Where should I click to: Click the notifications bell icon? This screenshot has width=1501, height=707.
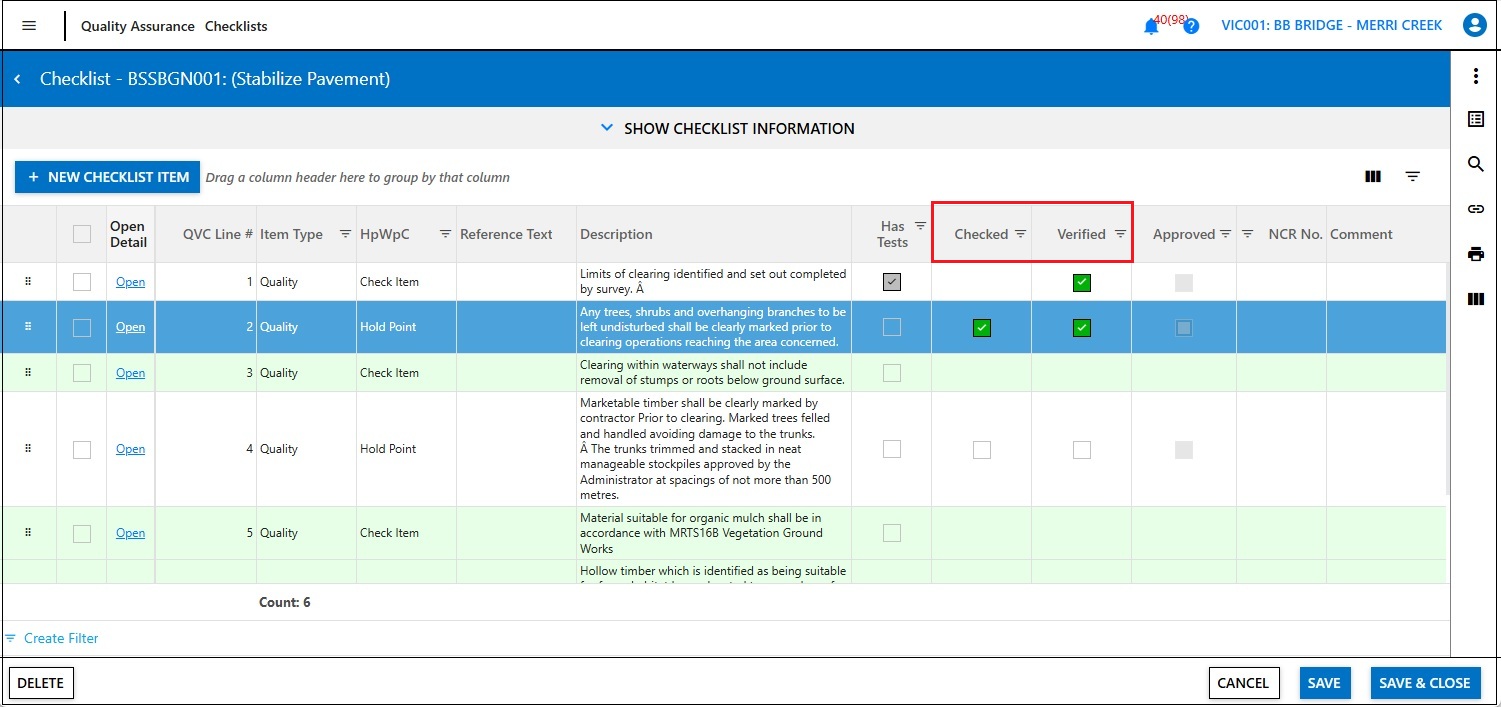click(1151, 27)
